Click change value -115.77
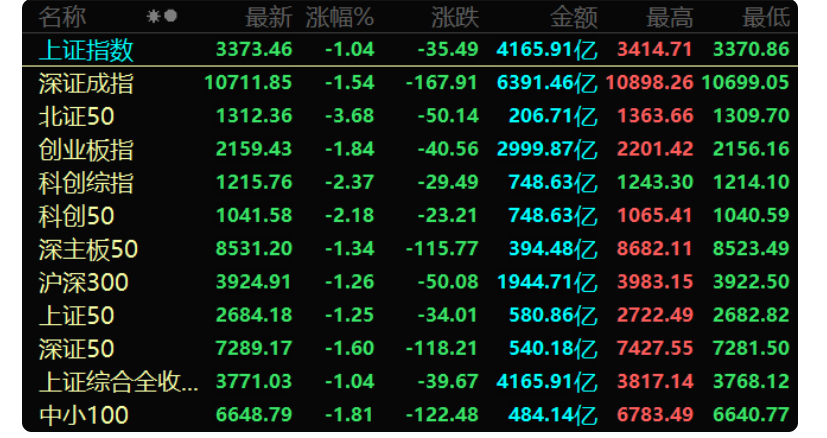 click(x=442, y=249)
